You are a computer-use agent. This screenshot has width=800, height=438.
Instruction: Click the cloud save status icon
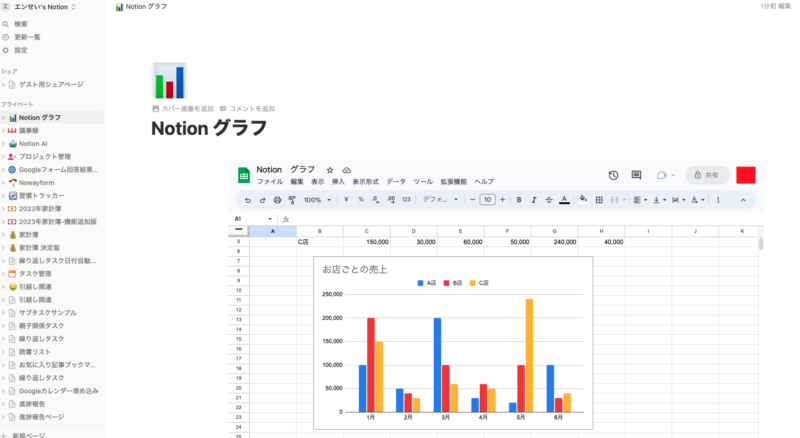coord(346,170)
